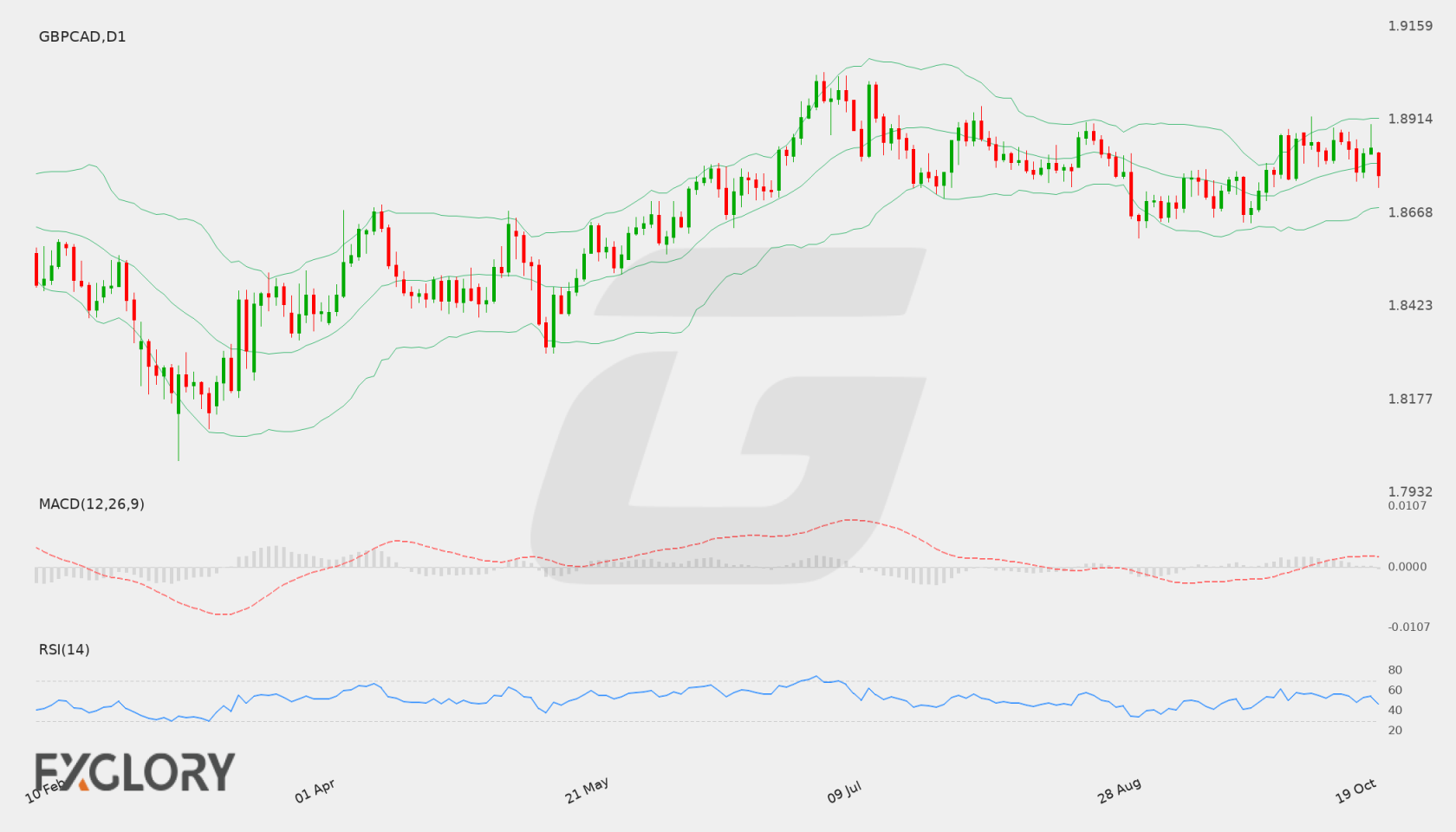The image size is (1456, 832).
Task: Click the 01 Apr date label
Action: tap(315, 790)
